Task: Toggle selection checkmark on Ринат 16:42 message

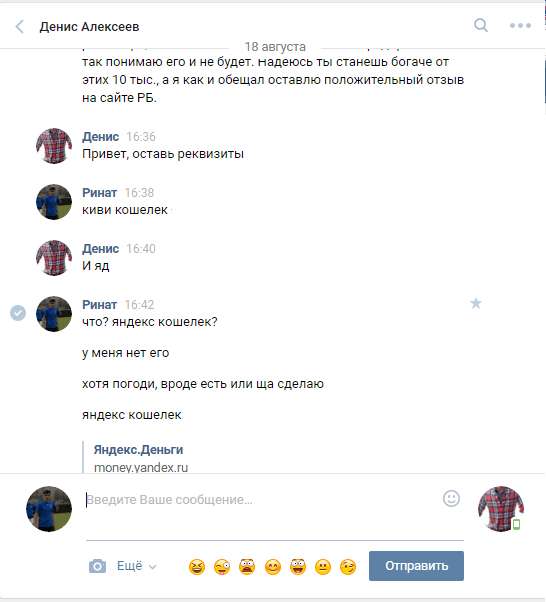Action: pyautogui.click(x=18, y=313)
